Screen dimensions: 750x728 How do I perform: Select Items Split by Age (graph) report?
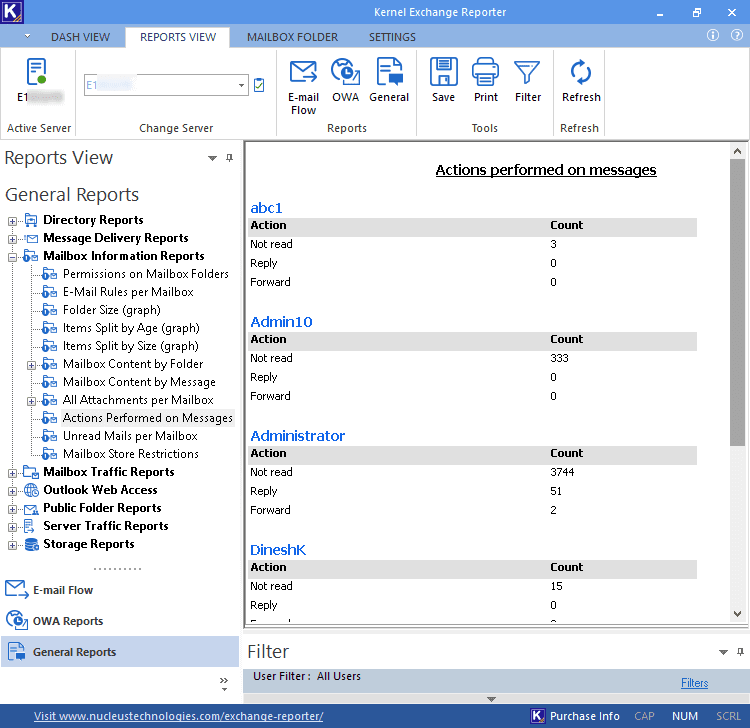(131, 328)
